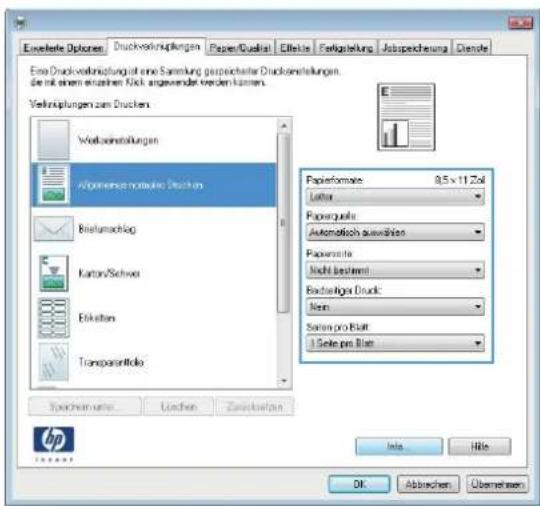
Task: Open the Jobspeicherung tab
Action: pos(415,48)
